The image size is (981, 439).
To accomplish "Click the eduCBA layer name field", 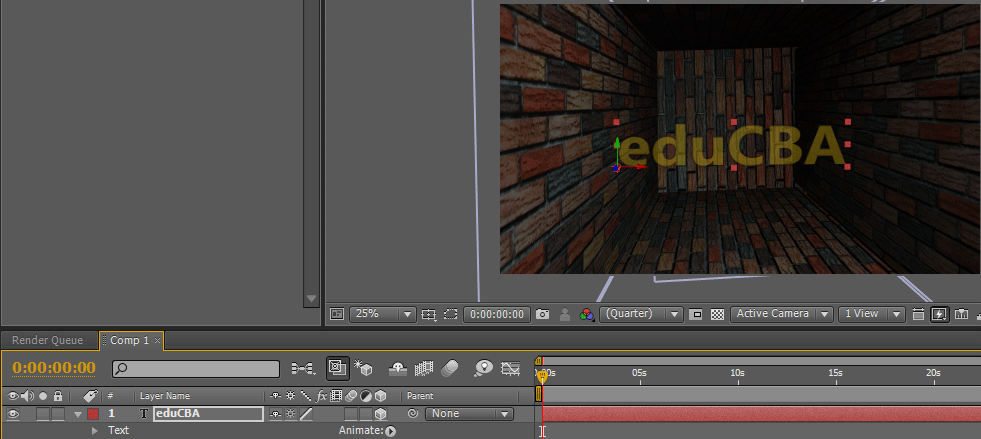I will (208, 413).
